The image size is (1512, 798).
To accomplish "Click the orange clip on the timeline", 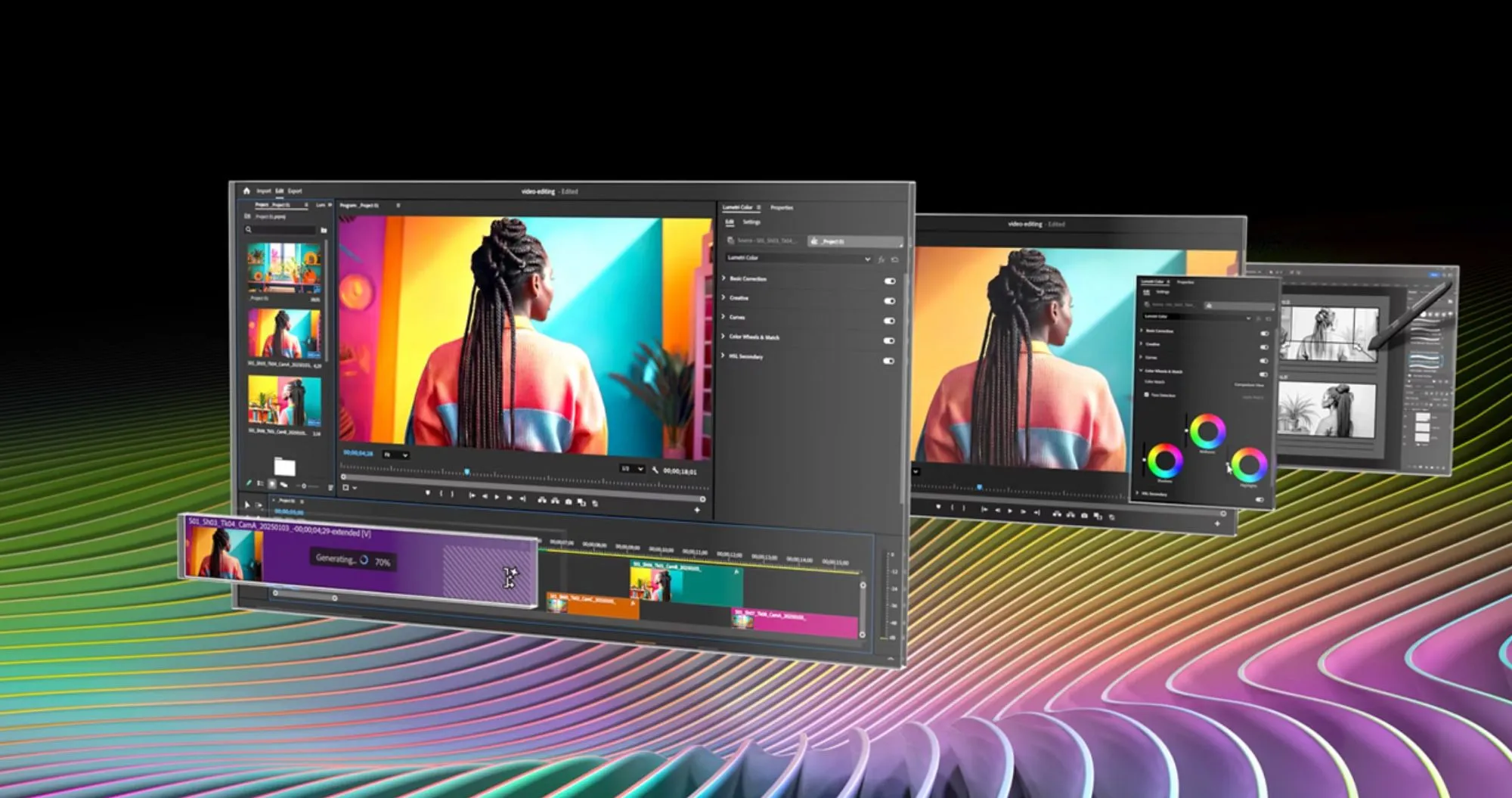I will click(593, 606).
